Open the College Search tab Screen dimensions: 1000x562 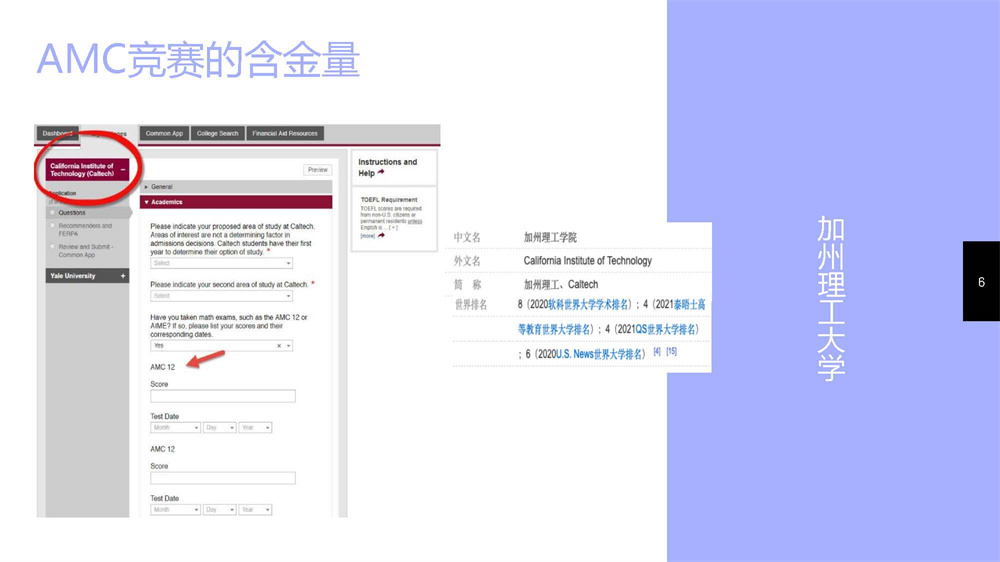point(217,133)
